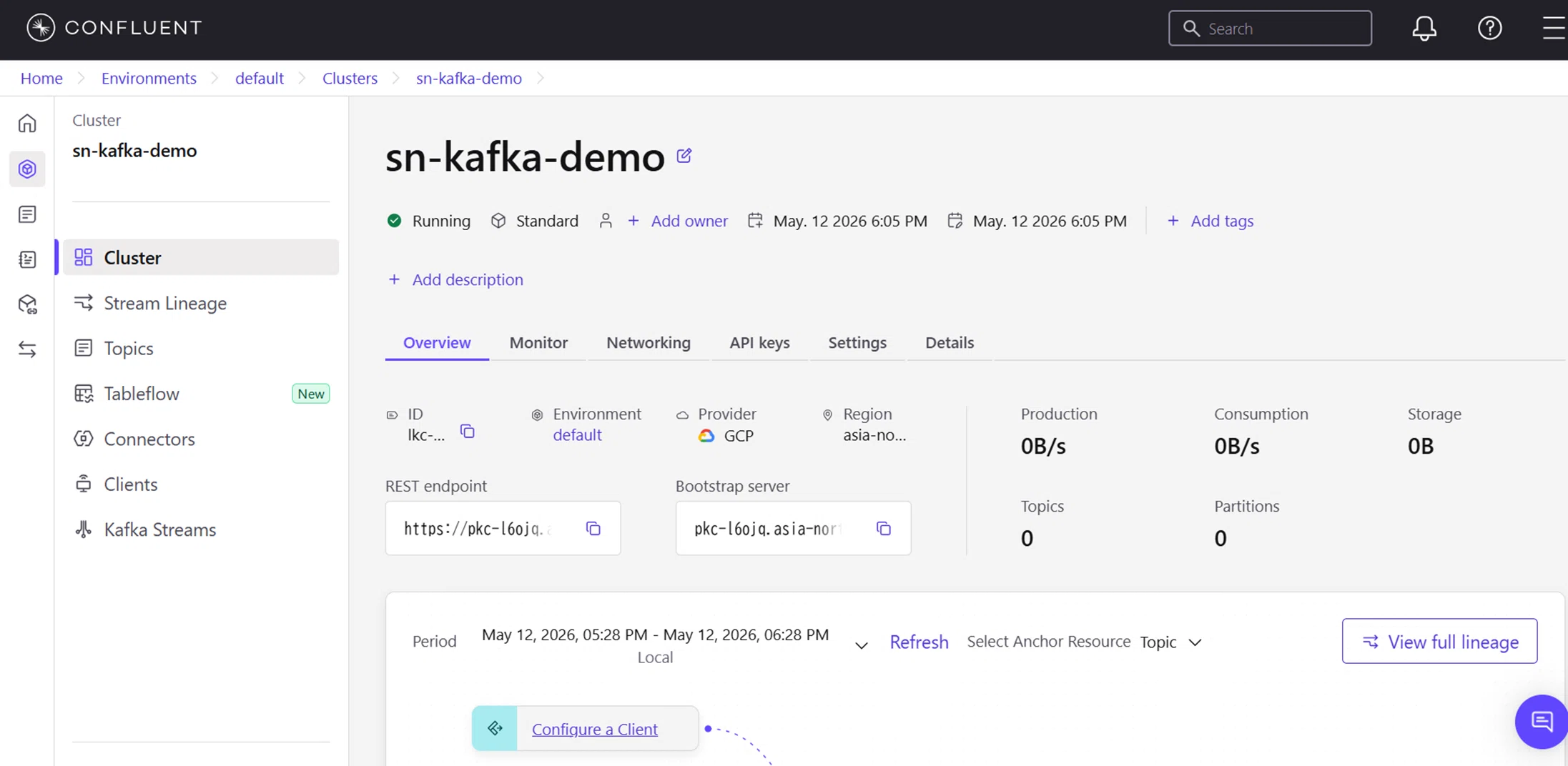1568x766 pixels.
Task: Click the Storage 0B value
Action: pyautogui.click(x=1421, y=446)
